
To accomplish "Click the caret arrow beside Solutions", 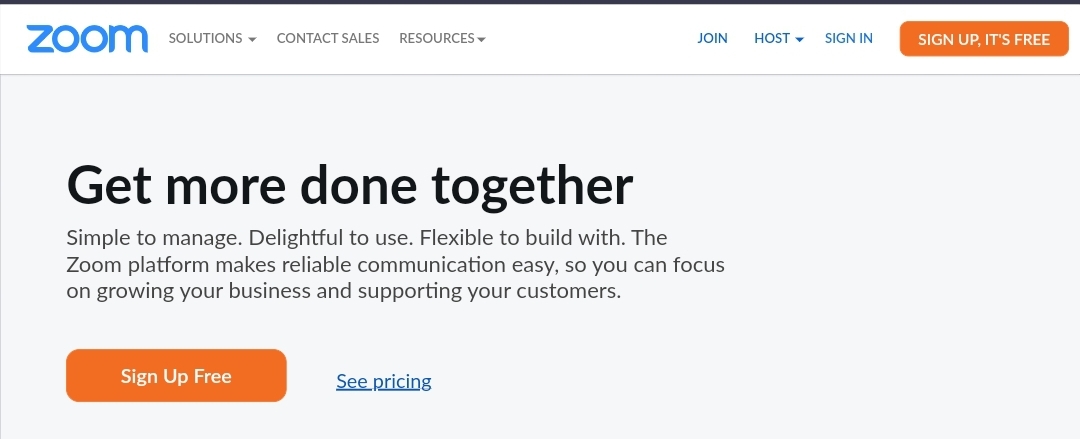I will click(x=252, y=40).
